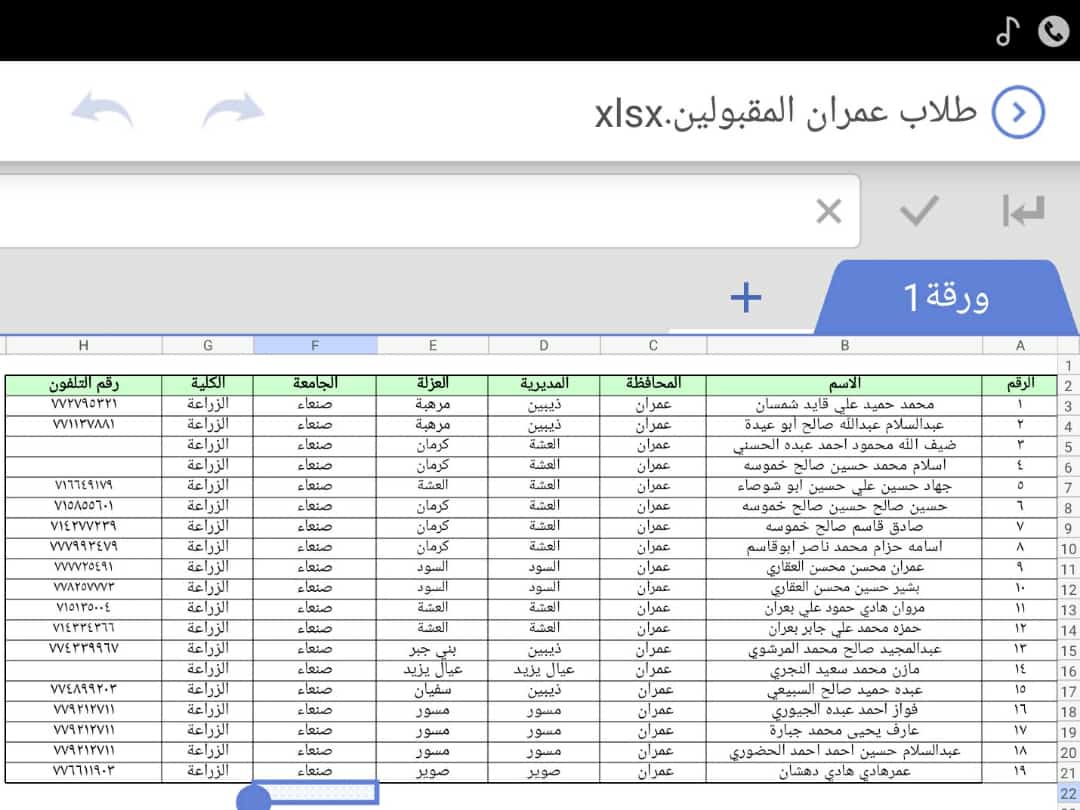
Task: Select the عيال يزيد cell in column D
Action: click(x=543, y=669)
